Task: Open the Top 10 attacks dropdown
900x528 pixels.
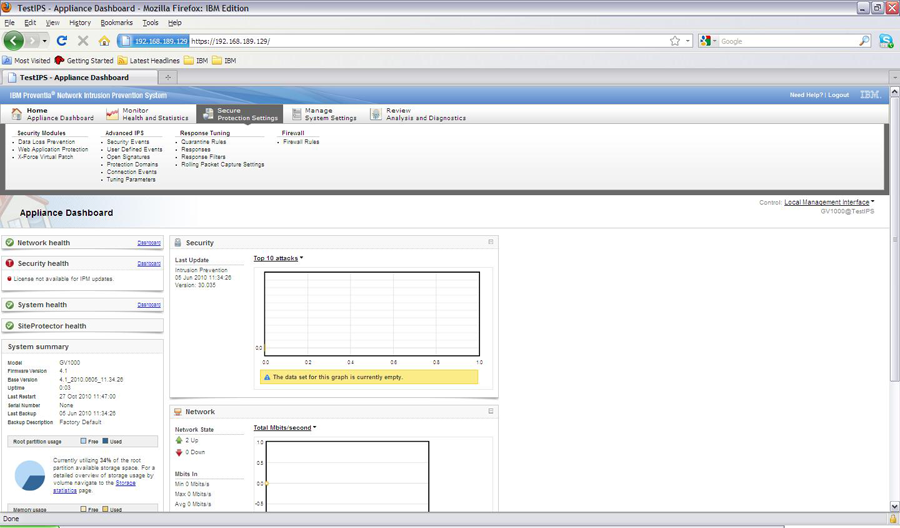Action: coord(278,258)
